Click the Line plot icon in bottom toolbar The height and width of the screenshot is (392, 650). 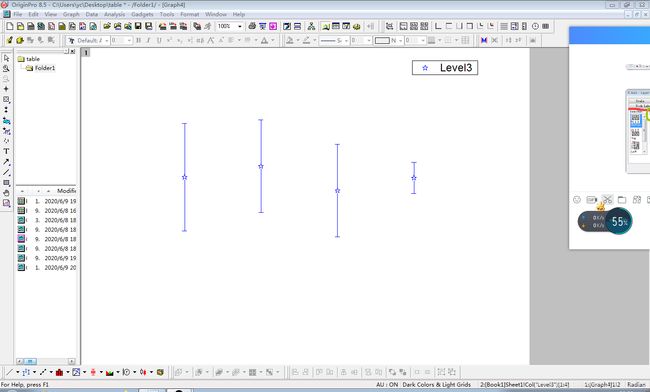pyautogui.click(x=9, y=372)
